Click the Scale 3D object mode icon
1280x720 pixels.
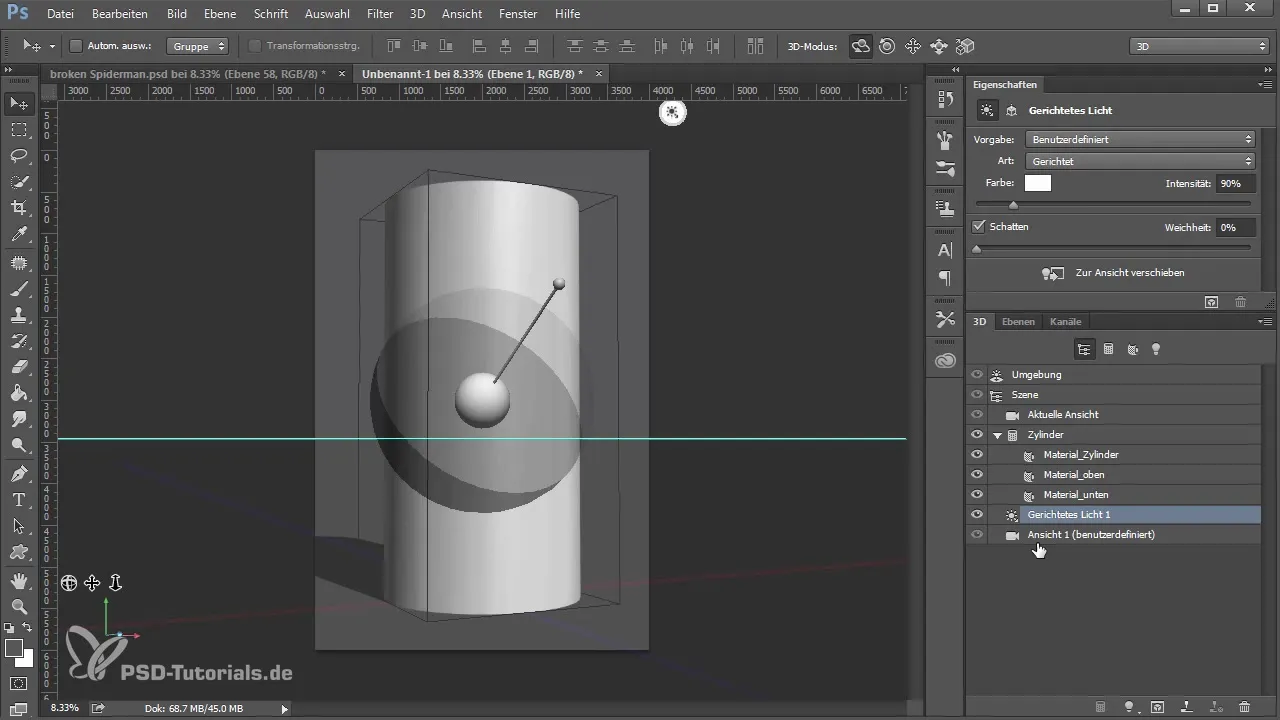pos(965,46)
